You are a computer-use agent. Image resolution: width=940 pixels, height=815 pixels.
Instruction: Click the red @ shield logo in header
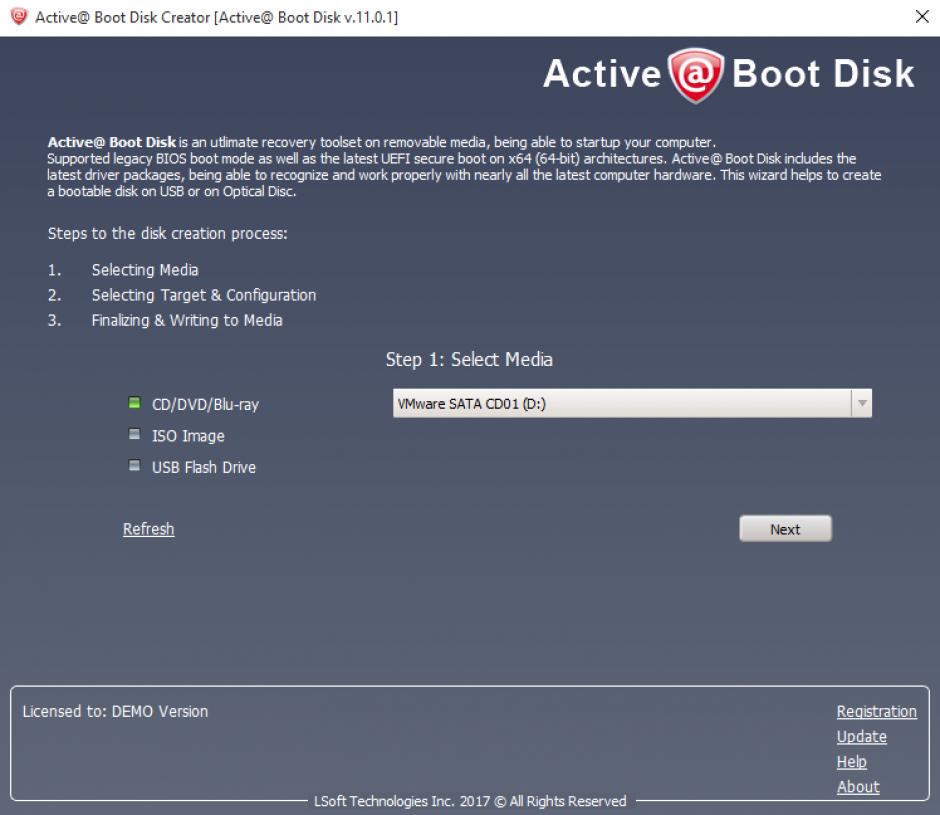[696, 75]
